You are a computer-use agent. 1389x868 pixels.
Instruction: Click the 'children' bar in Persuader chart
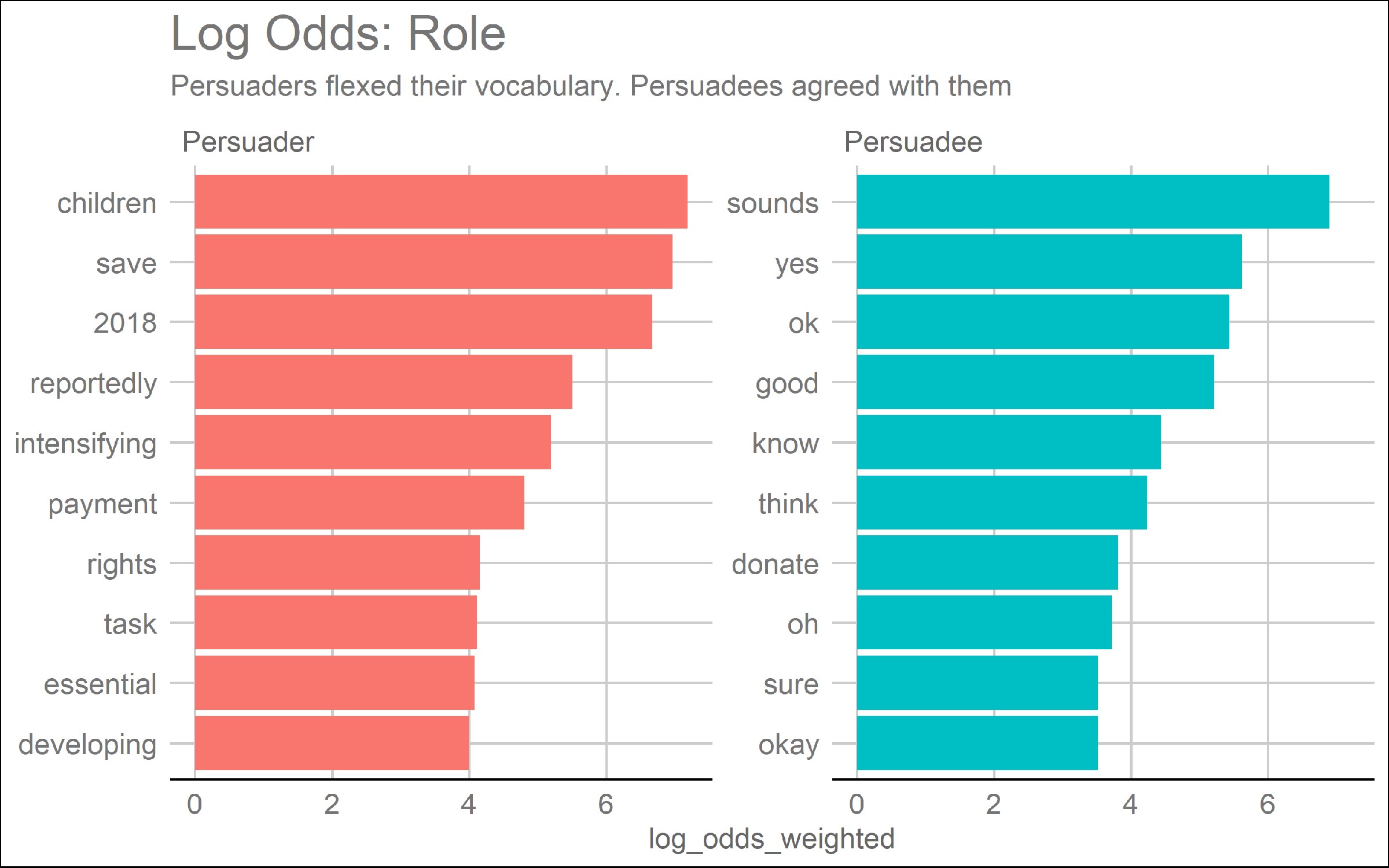tap(441, 202)
